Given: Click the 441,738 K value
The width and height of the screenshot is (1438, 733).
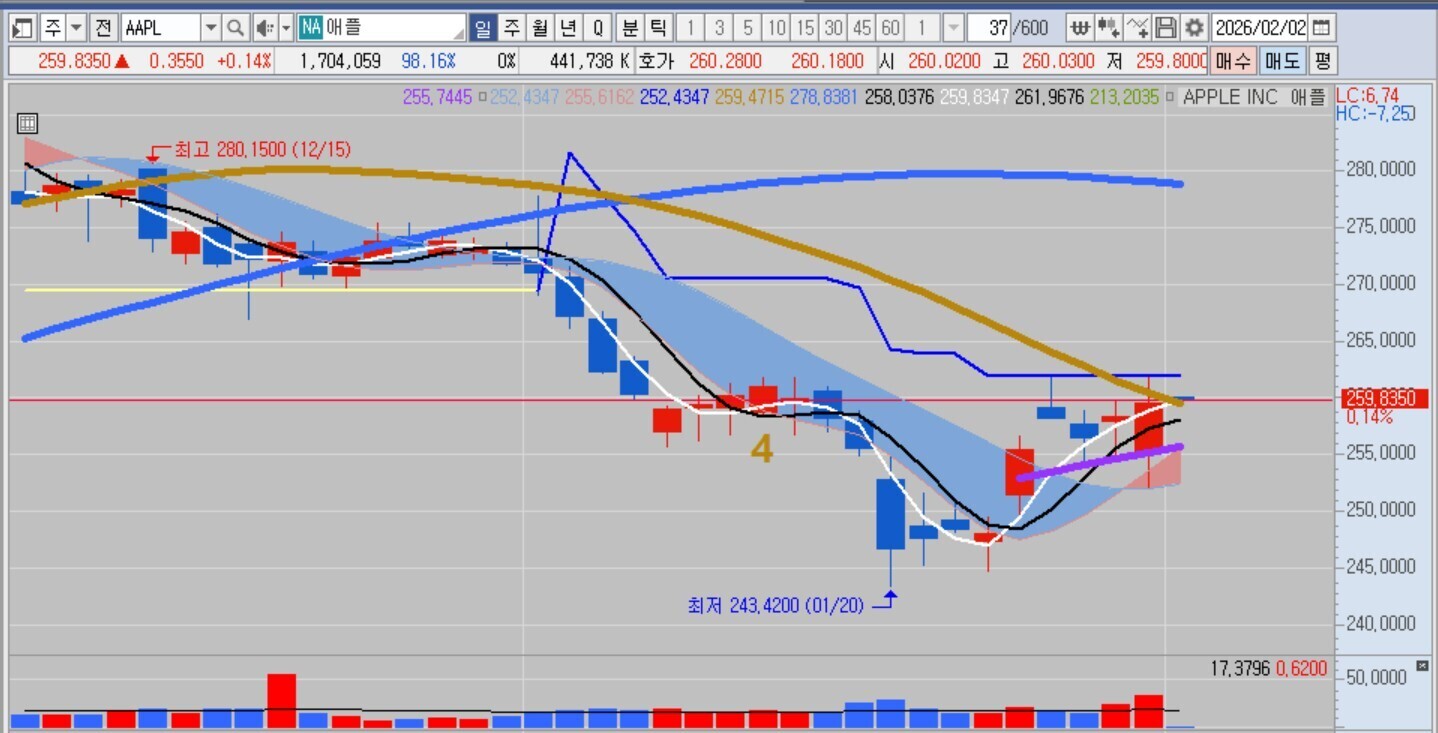Looking at the screenshot, I should (x=590, y=61).
